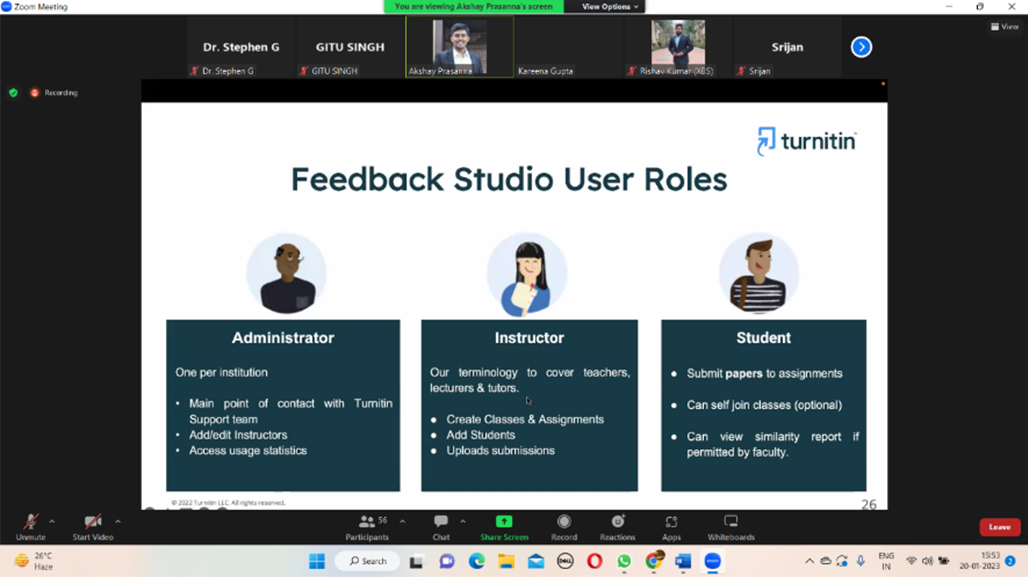
Task: Open the Reactions menu
Action: point(618,527)
